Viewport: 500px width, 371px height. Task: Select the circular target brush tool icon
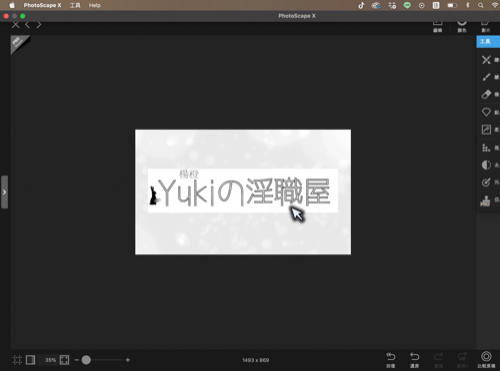click(486, 182)
